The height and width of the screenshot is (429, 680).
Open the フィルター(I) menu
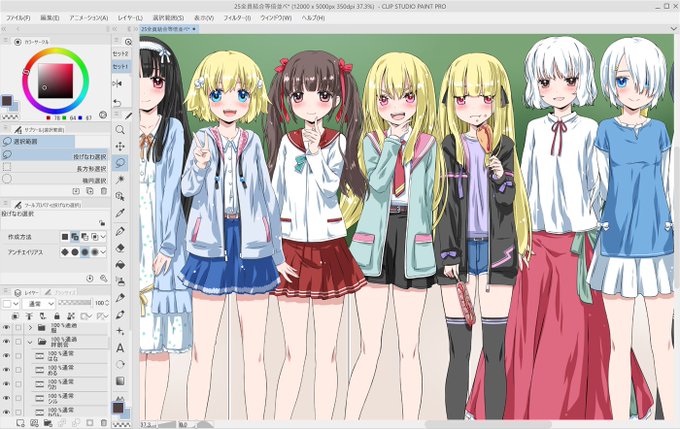coord(237,18)
